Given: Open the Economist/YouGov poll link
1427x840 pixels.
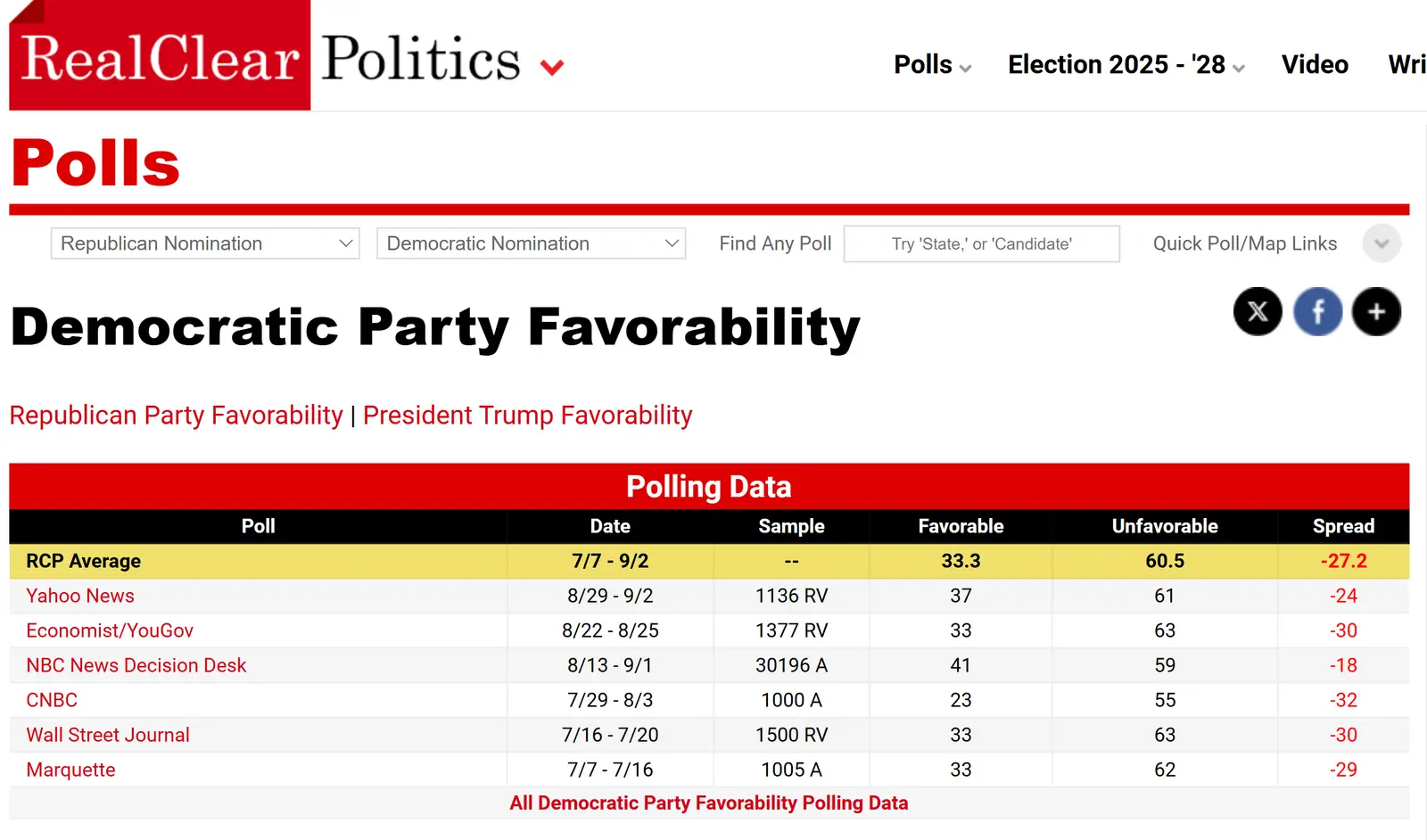Looking at the screenshot, I should coord(110,630).
